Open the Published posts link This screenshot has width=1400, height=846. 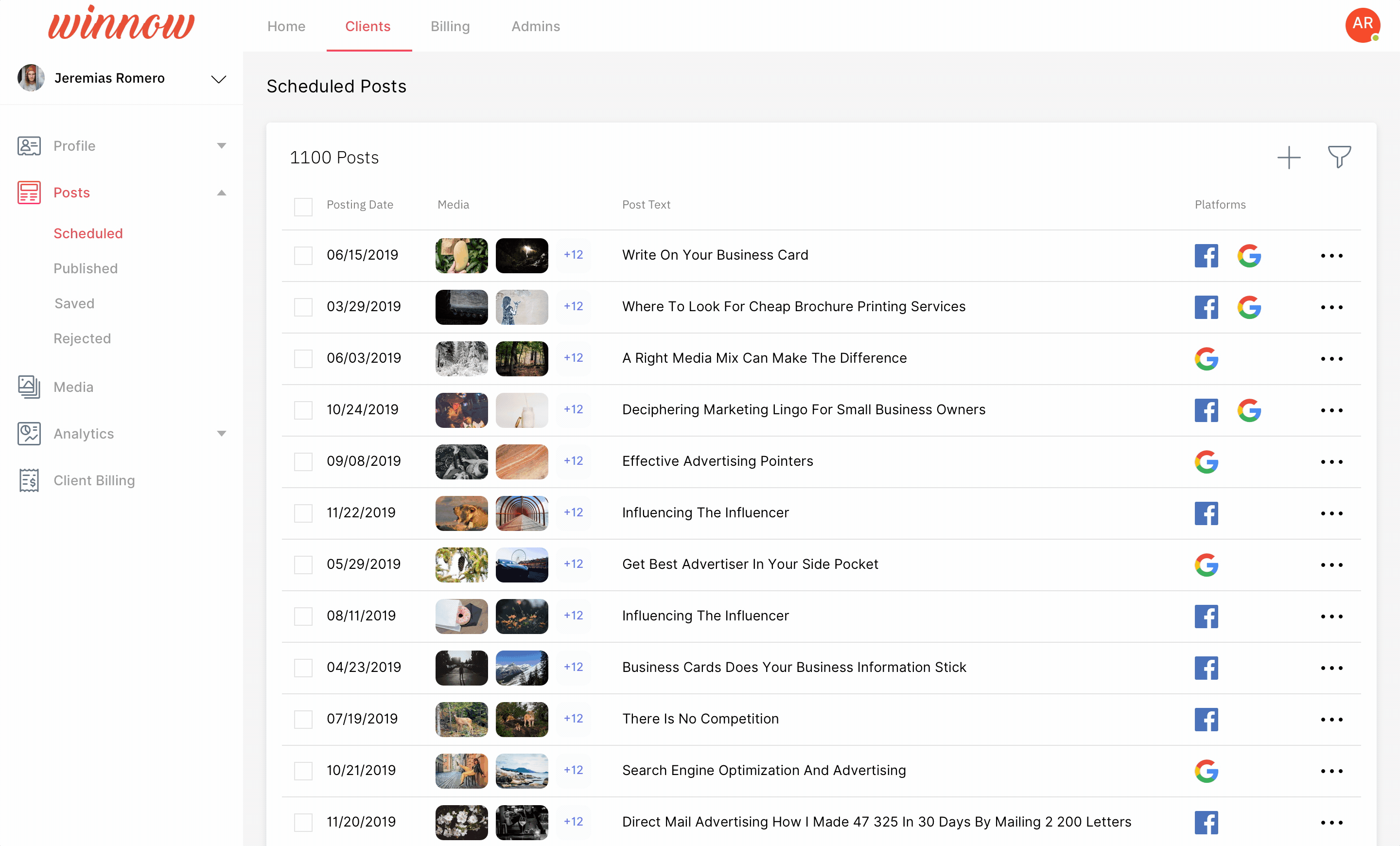[85, 268]
